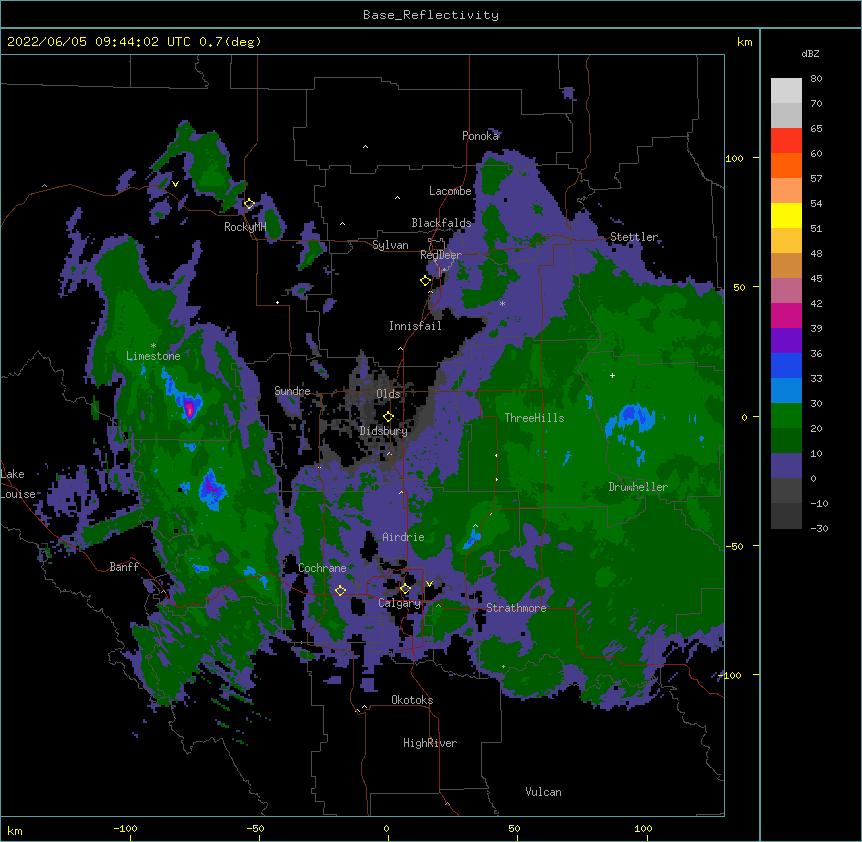The image size is (862, 842).
Task: Click the yellow marker near RedDeer
Action: (425, 281)
